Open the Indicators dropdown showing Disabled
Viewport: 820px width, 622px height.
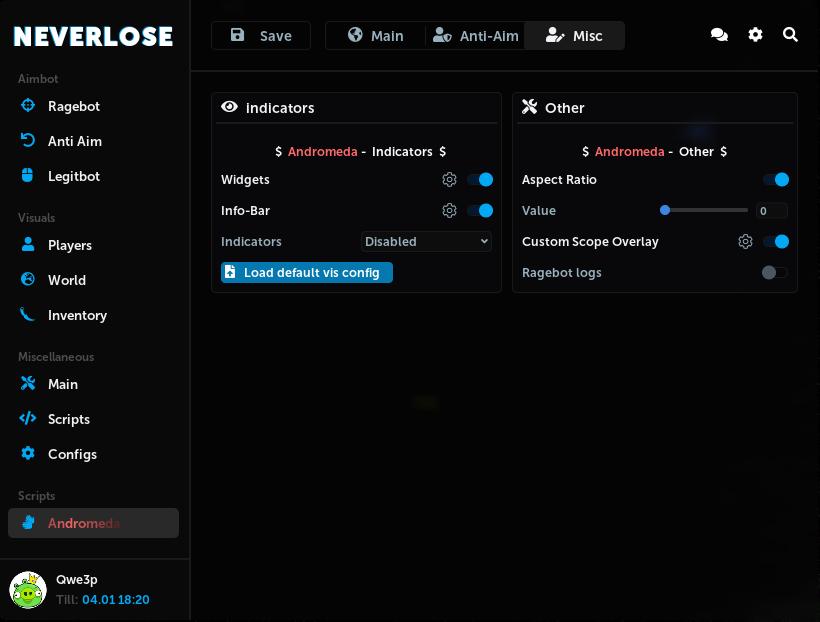coord(426,241)
